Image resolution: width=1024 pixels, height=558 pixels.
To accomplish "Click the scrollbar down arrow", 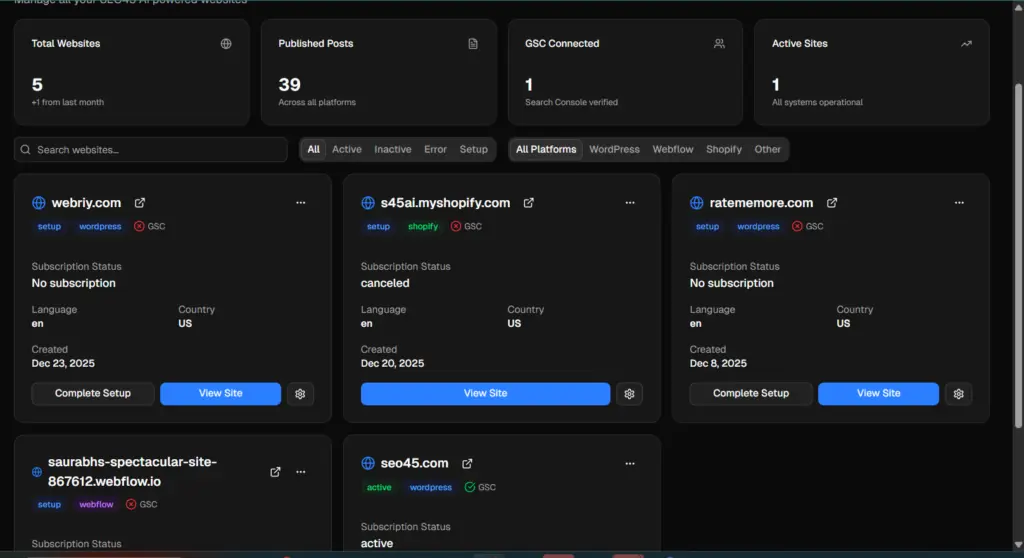I will 1017,544.
